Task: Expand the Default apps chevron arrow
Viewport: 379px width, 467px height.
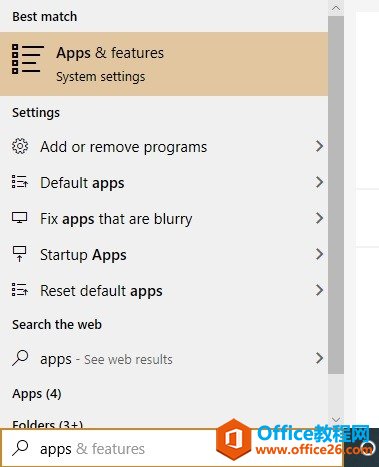Action: tap(319, 182)
